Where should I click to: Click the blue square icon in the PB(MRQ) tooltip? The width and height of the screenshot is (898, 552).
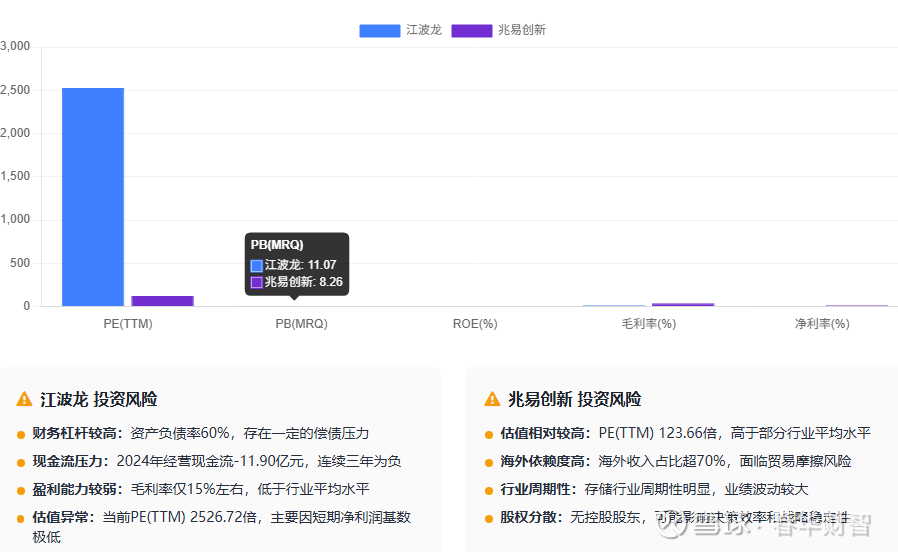tap(257, 265)
